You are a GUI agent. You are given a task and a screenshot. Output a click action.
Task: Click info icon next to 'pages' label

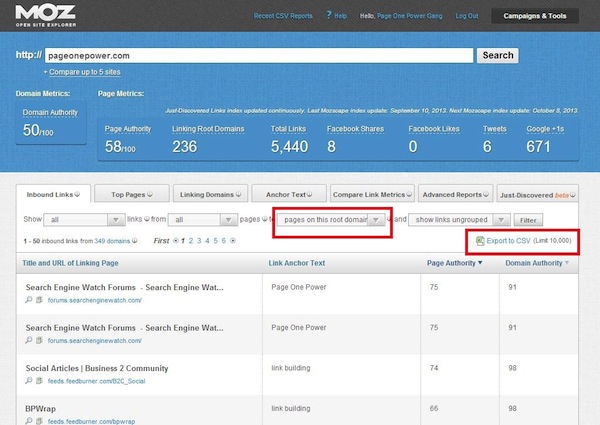point(264,219)
